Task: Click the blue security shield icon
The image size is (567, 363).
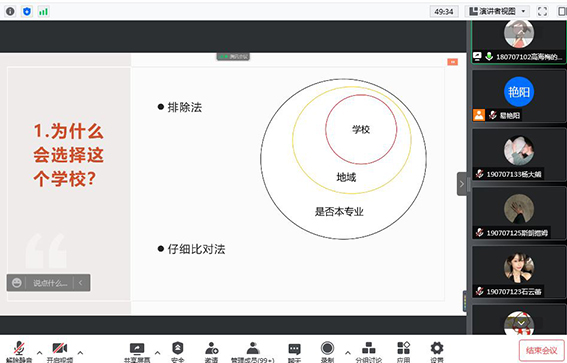Action: coord(27,12)
